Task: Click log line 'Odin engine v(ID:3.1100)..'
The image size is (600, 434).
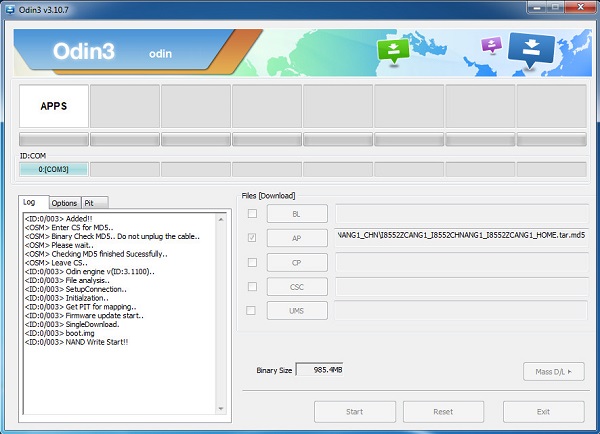Action: coord(90,272)
